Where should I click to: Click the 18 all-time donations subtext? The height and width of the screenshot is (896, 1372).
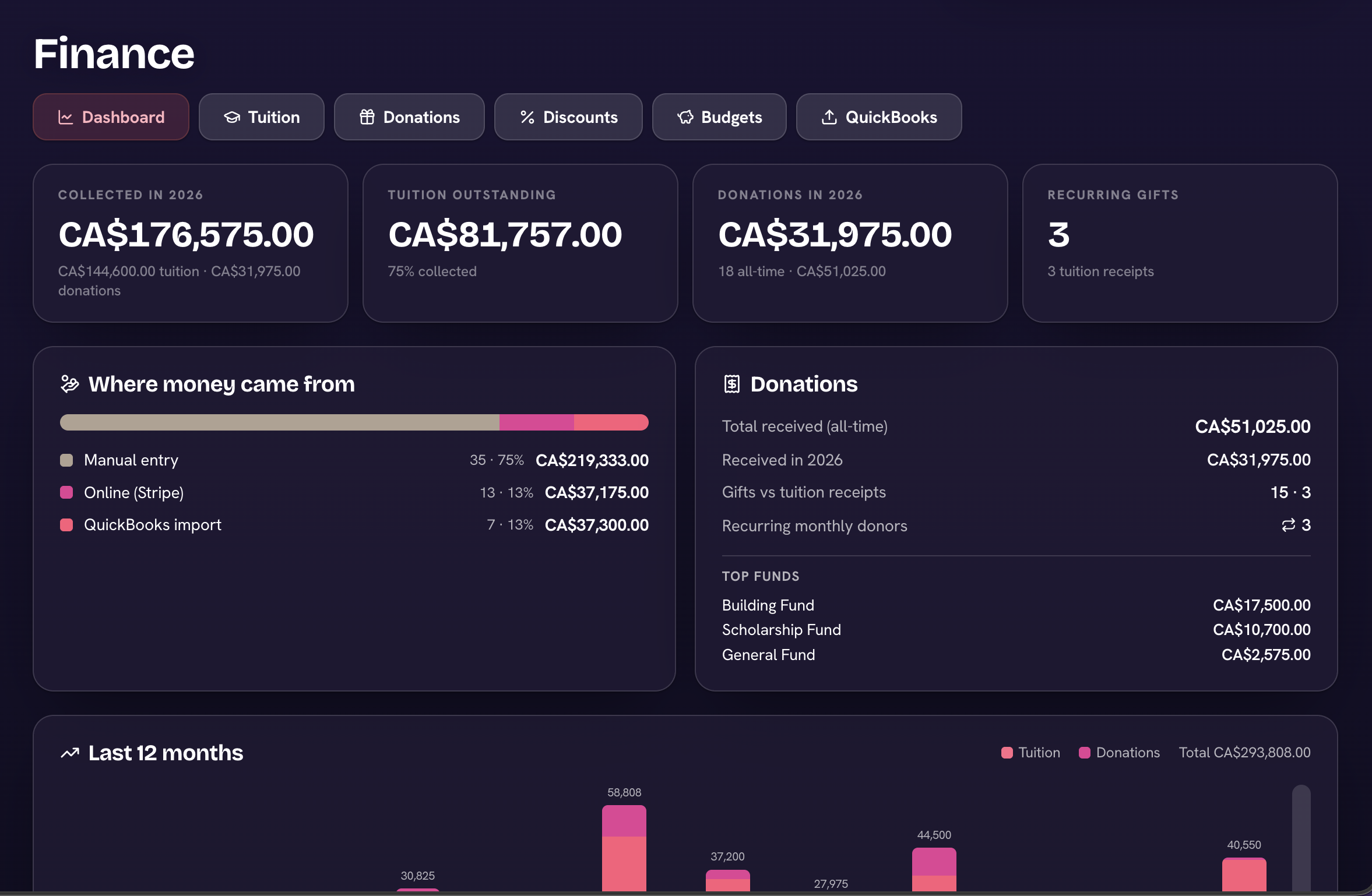802,271
